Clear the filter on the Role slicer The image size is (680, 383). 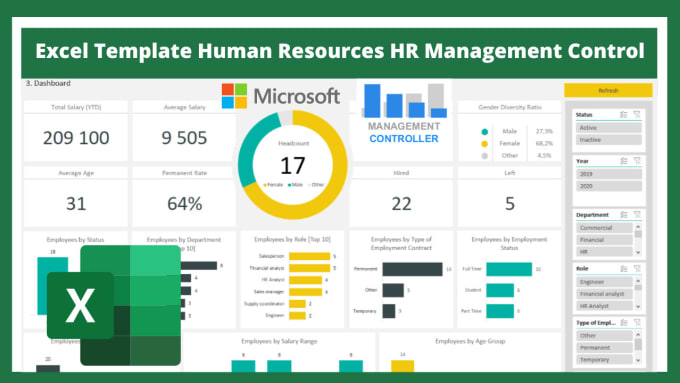coord(637,269)
